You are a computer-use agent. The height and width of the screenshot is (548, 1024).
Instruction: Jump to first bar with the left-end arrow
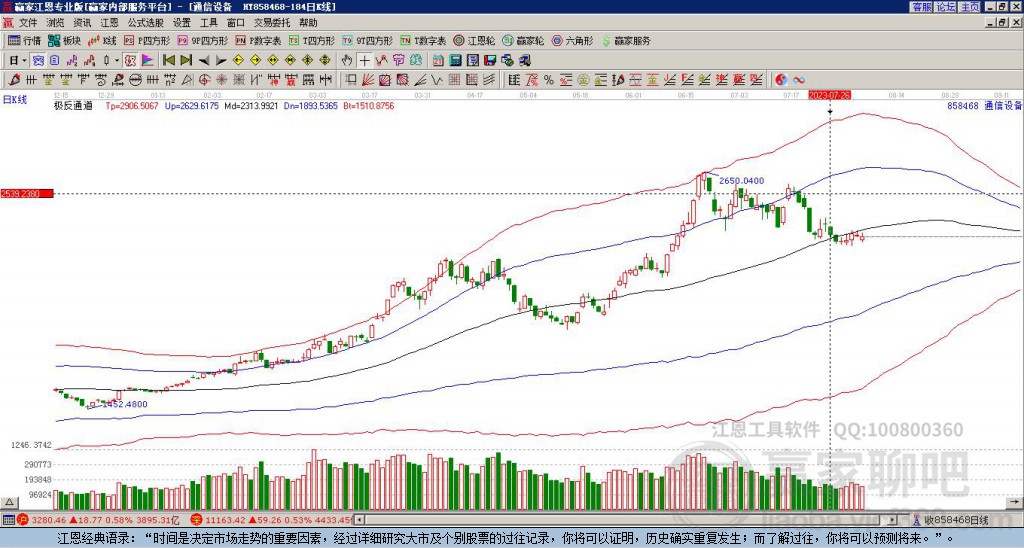click(168, 61)
